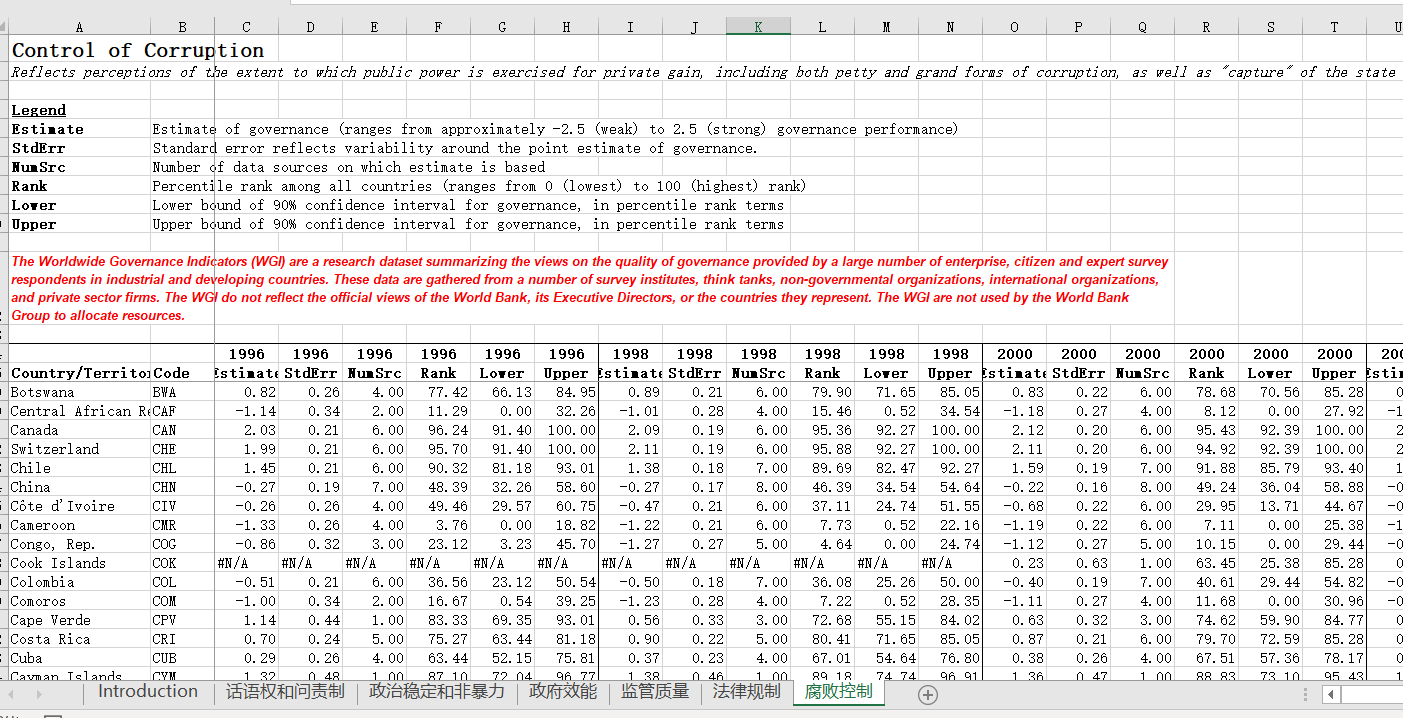Viewport: 1403px width, 718px height.
Task: Select the Côte d'Ivoire country cell
Action: click(x=80, y=506)
